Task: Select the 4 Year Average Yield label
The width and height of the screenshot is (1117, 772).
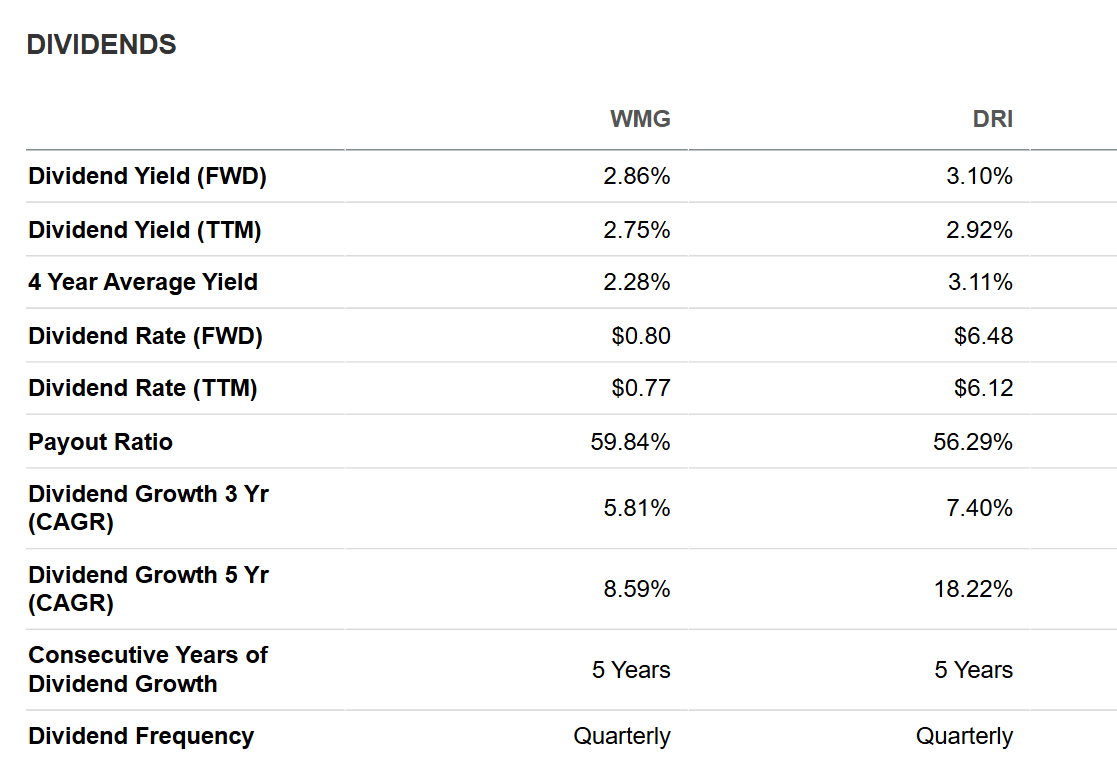Action: tap(143, 282)
